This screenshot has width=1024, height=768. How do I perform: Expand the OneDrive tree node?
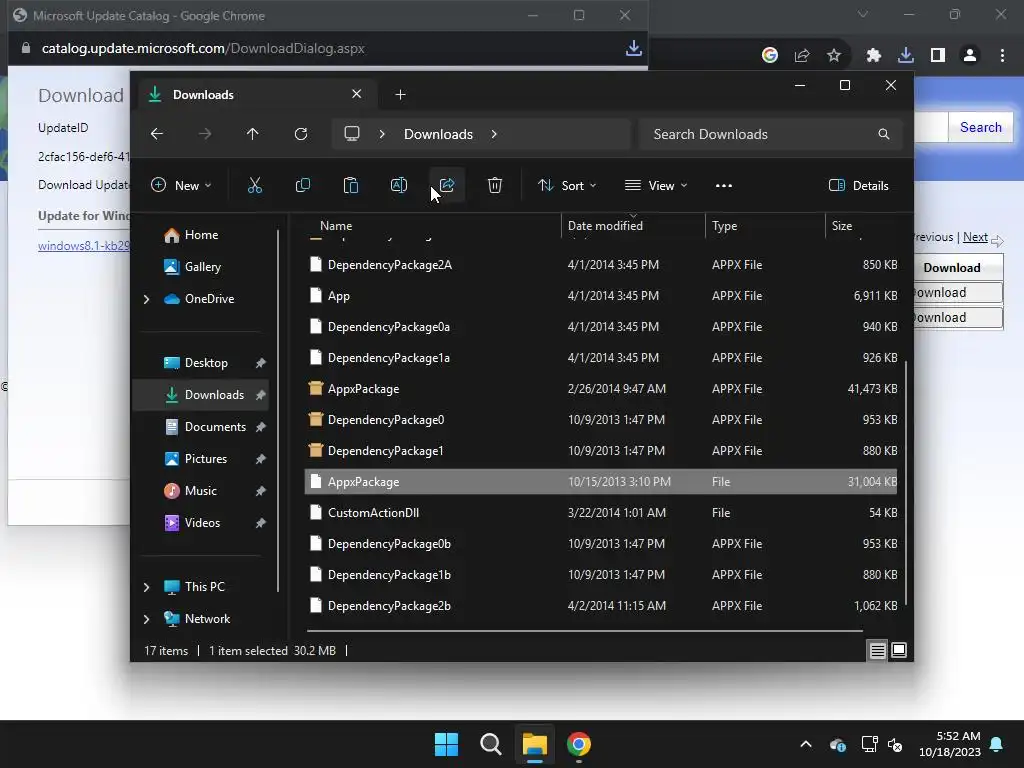[146, 299]
